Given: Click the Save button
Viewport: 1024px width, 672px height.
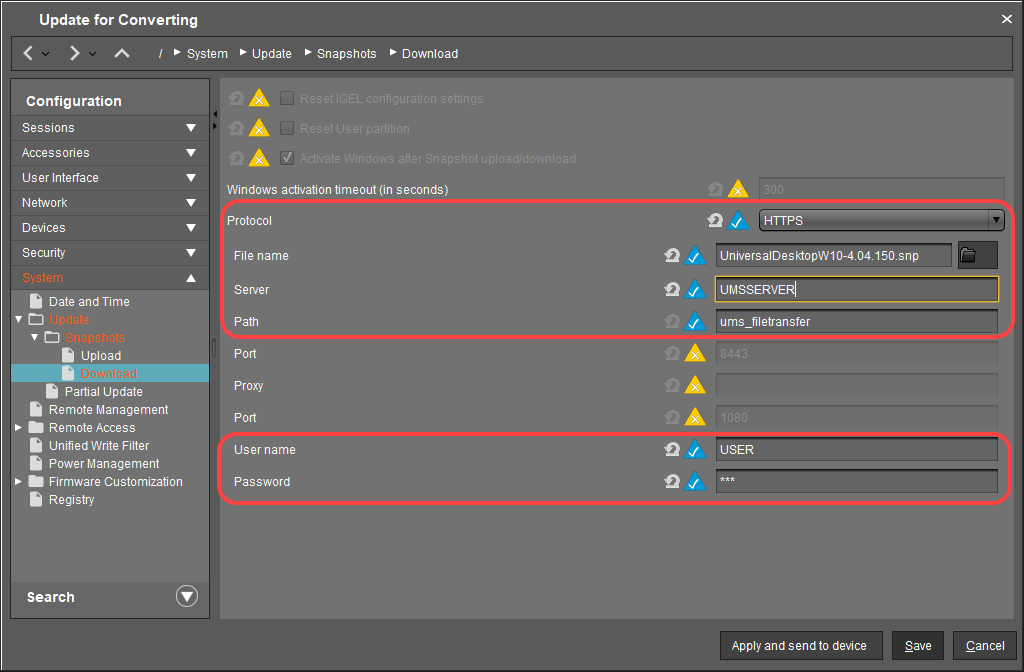Looking at the screenshot, I should pos(917,646).
